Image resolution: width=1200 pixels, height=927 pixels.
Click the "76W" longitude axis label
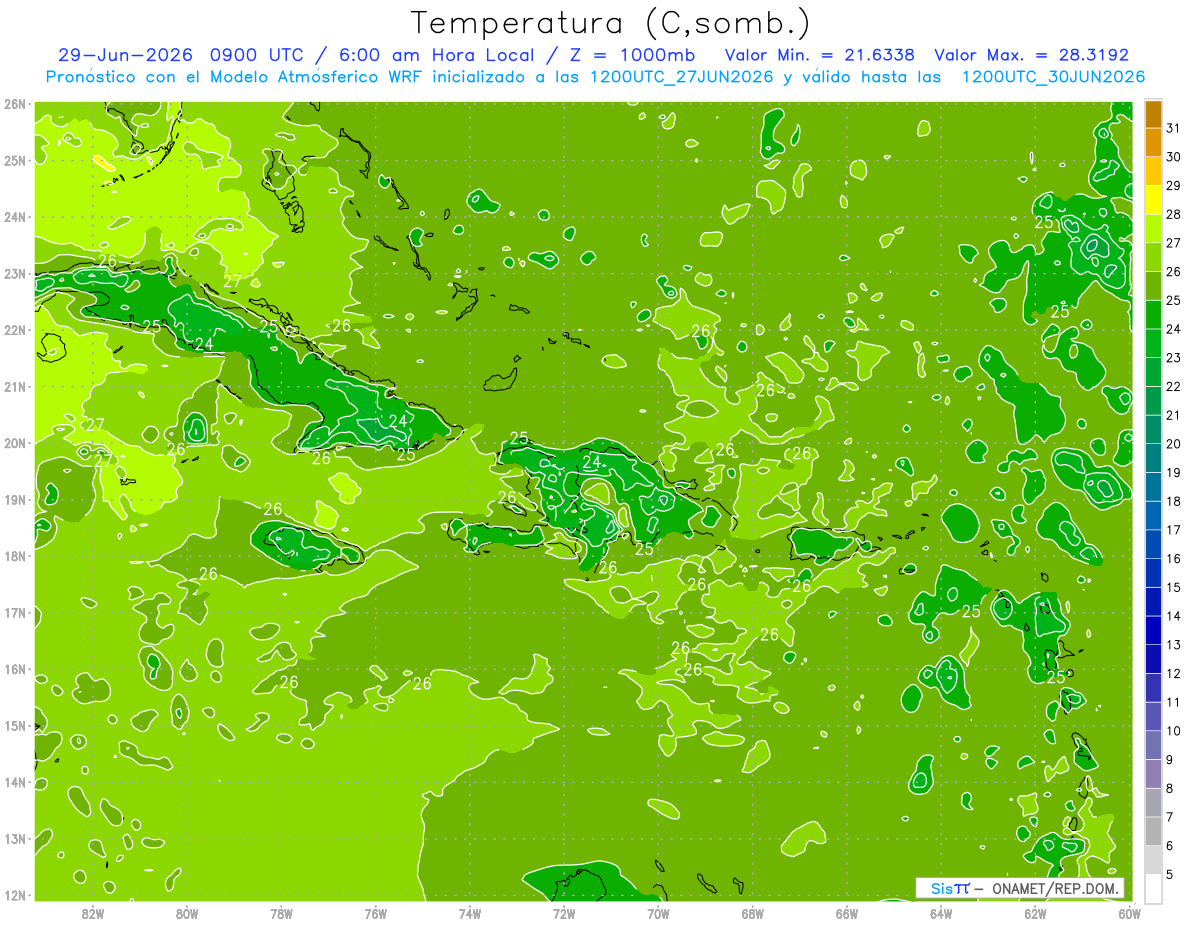click(x=375, y=912)
